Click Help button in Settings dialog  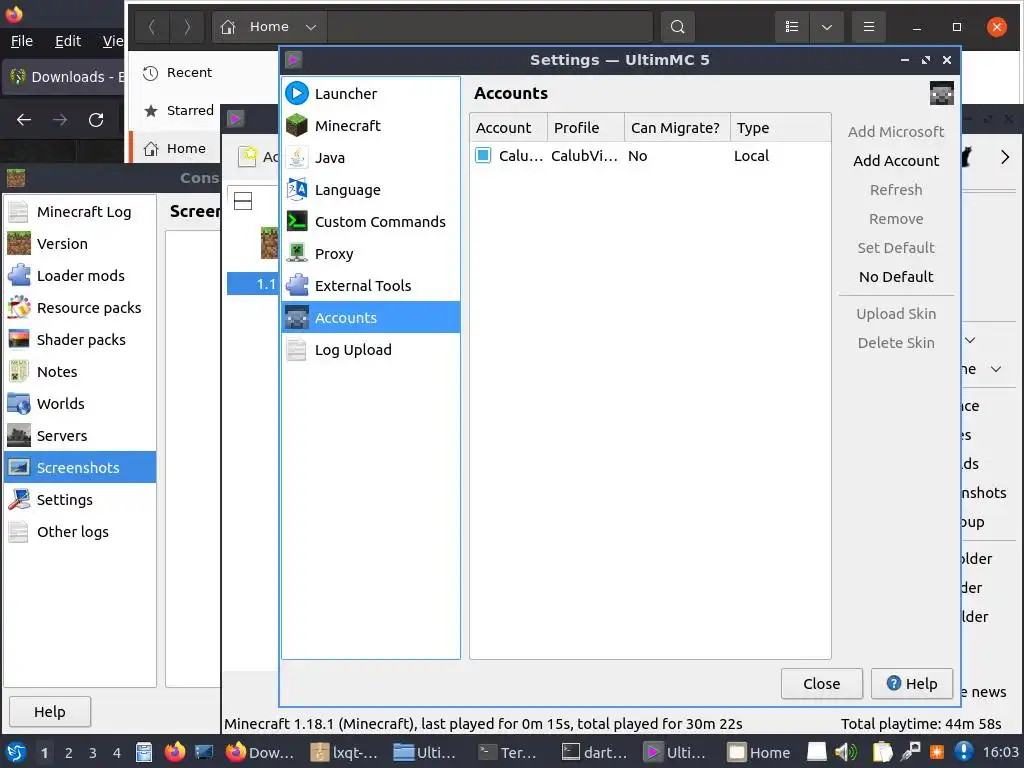pyautogui.click(x=912, y=684)
